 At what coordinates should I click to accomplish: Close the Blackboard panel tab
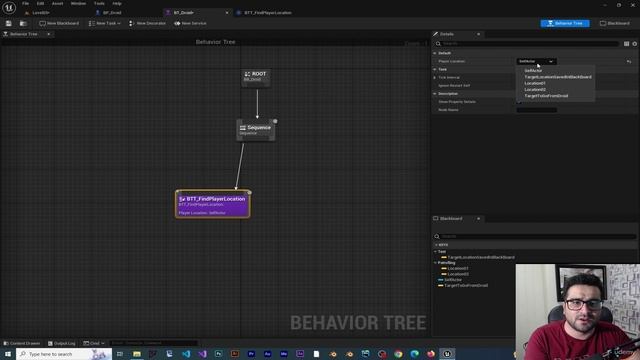(478, 219)
